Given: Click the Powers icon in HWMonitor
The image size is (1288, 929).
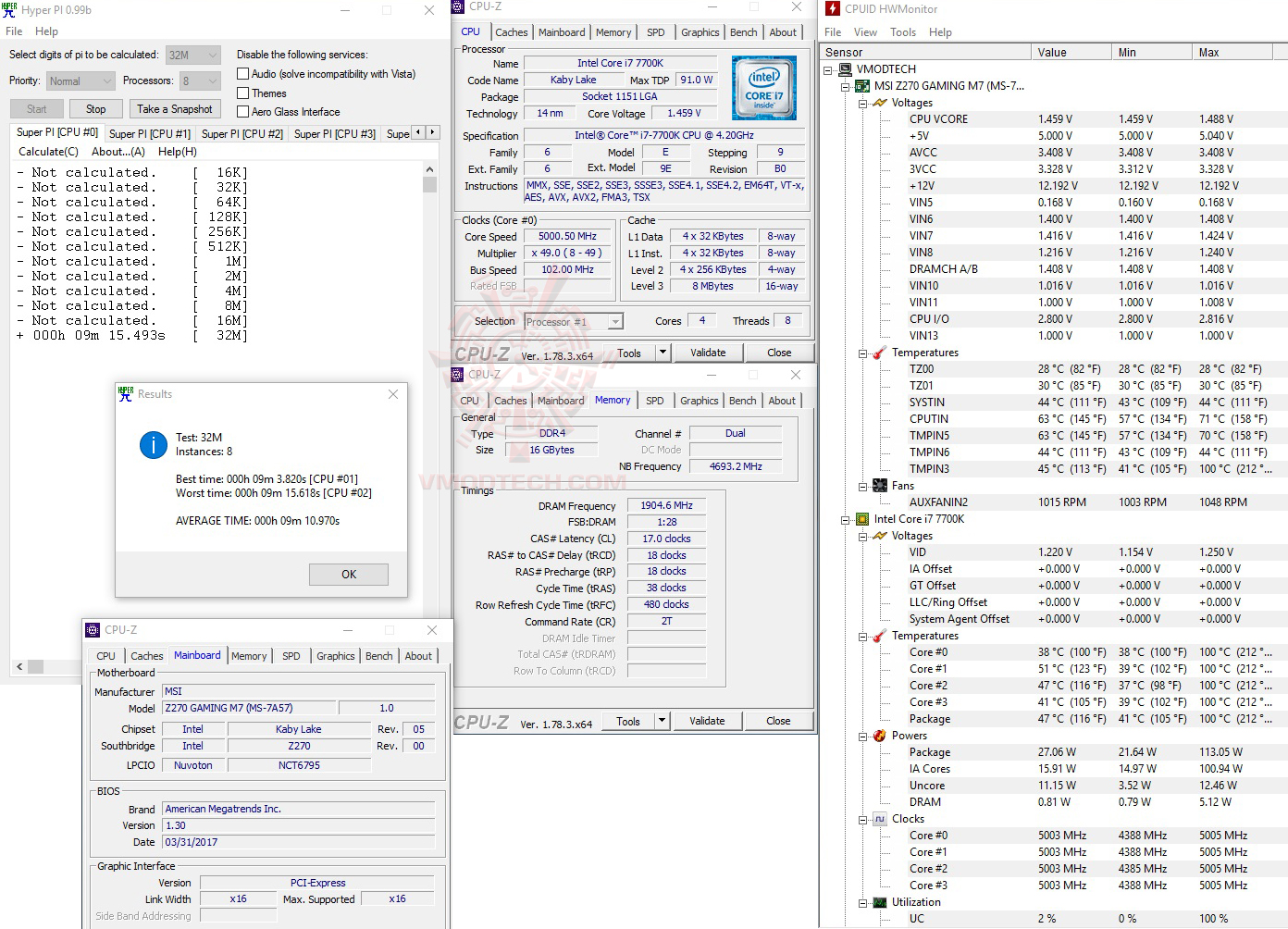Looking at the screenshot, I should click(x=879, y=735).
